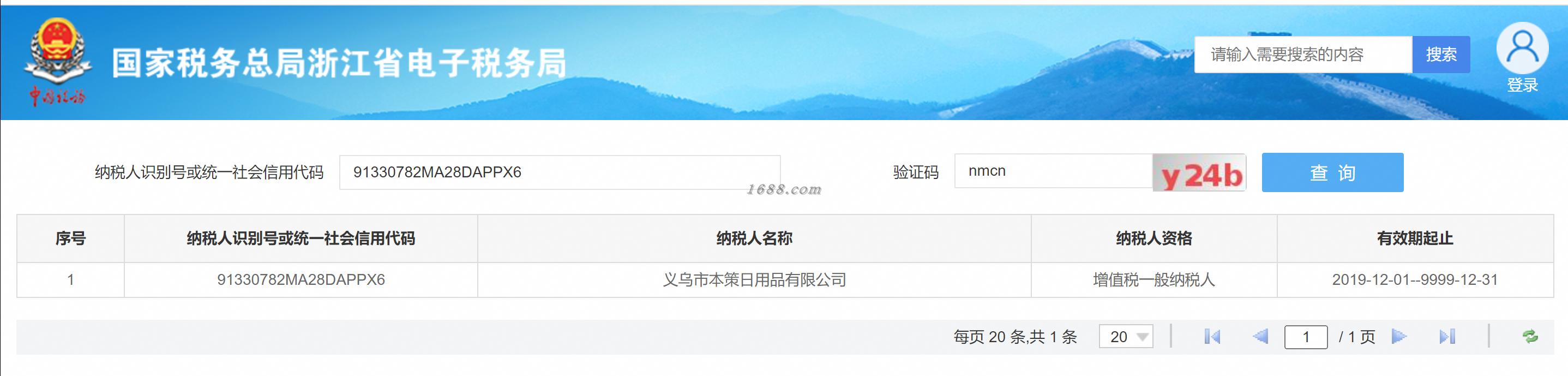Screen dimensions: 1568x376
Task: Click the green refresh icon
Action: tap(1530, 336)
